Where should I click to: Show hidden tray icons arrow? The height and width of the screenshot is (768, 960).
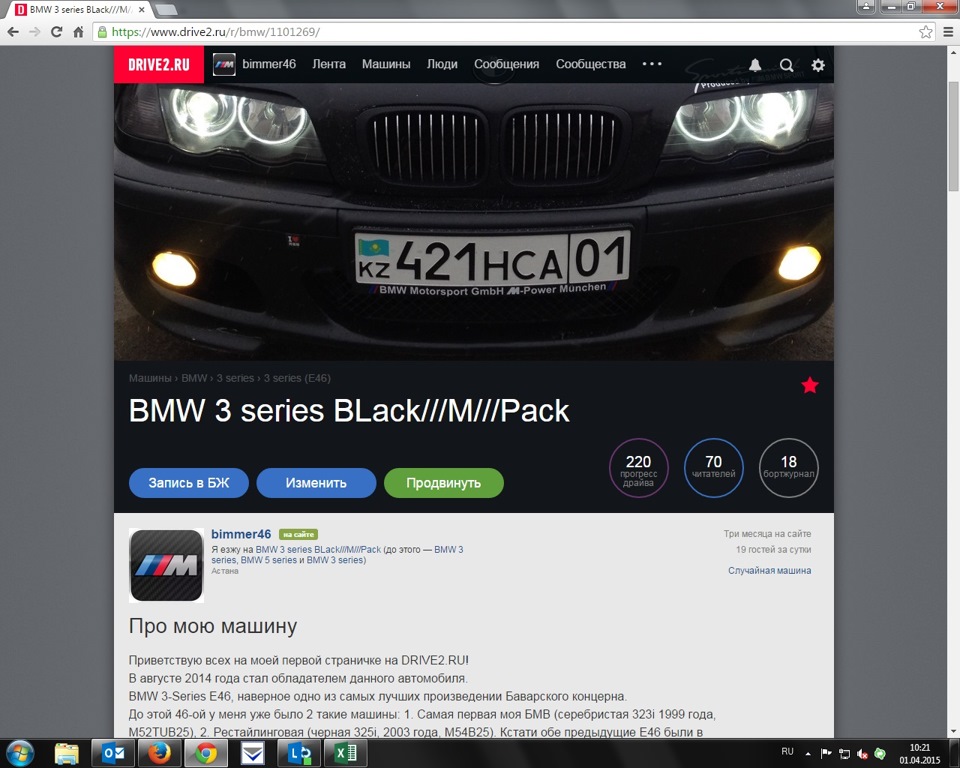tap(808, 753)
